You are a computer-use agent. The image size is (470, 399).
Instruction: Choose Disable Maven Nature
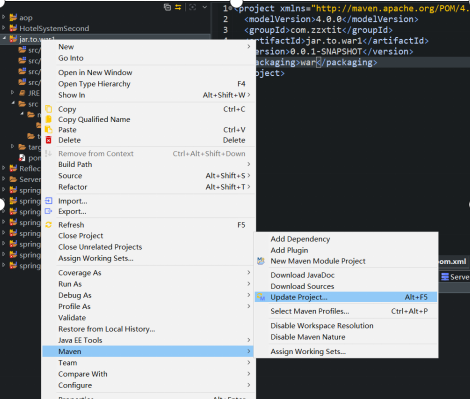click(308, 337)
